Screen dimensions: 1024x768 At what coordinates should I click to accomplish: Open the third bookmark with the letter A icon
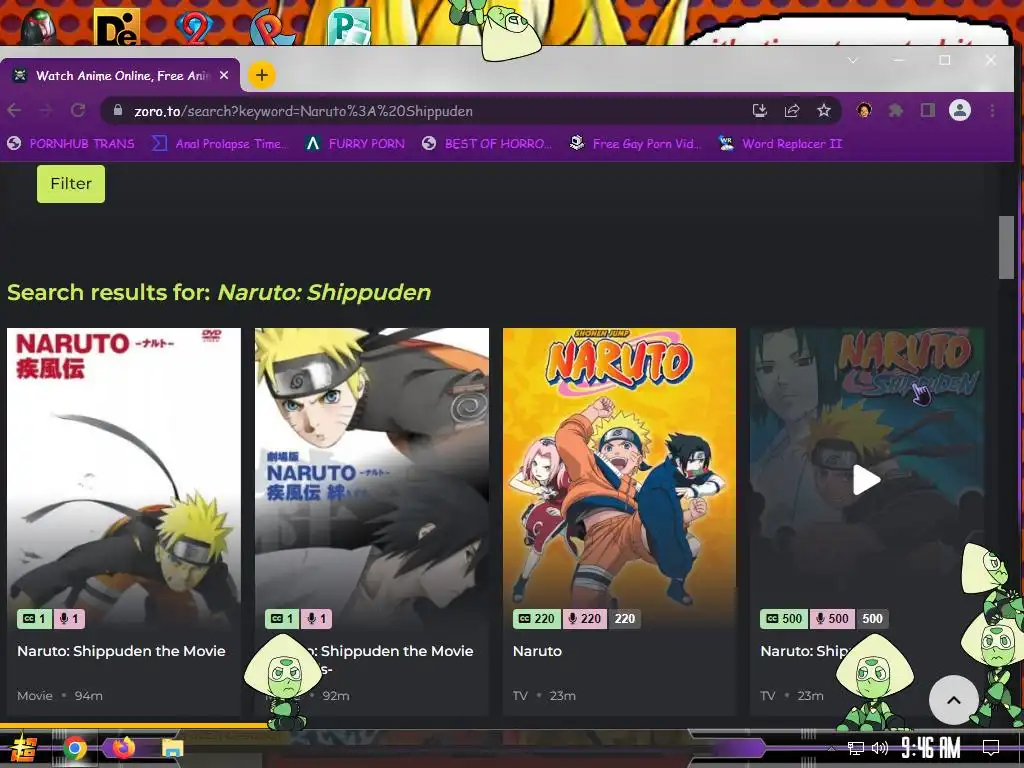[x=356, y=144]
